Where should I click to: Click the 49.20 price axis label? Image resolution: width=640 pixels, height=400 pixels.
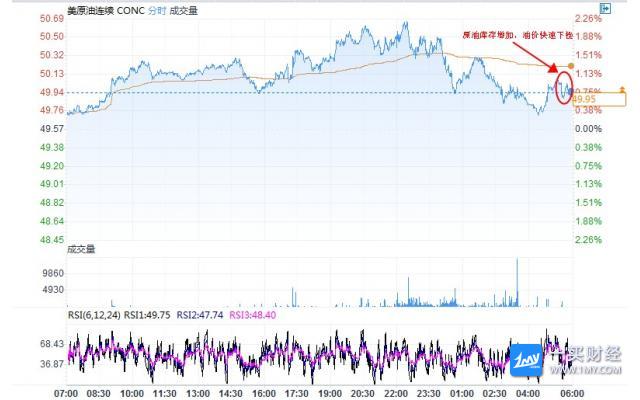pos(52,166)
